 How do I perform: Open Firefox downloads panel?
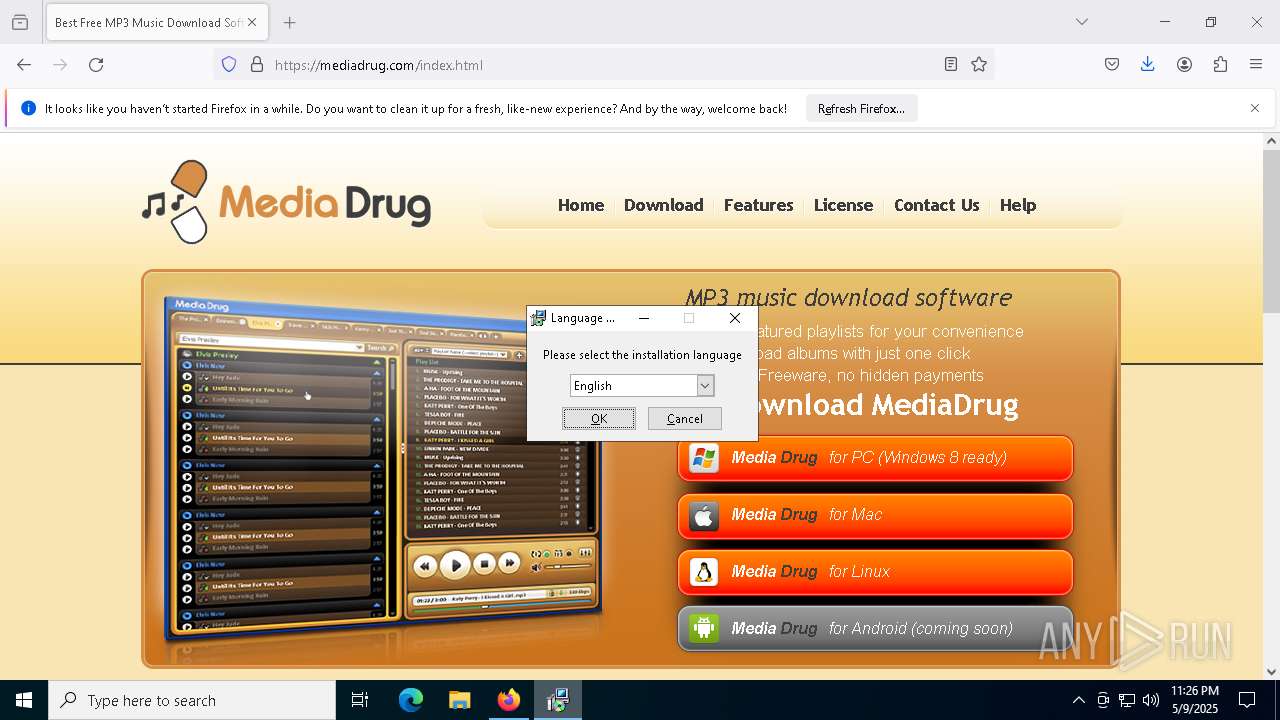(1148, 65)
